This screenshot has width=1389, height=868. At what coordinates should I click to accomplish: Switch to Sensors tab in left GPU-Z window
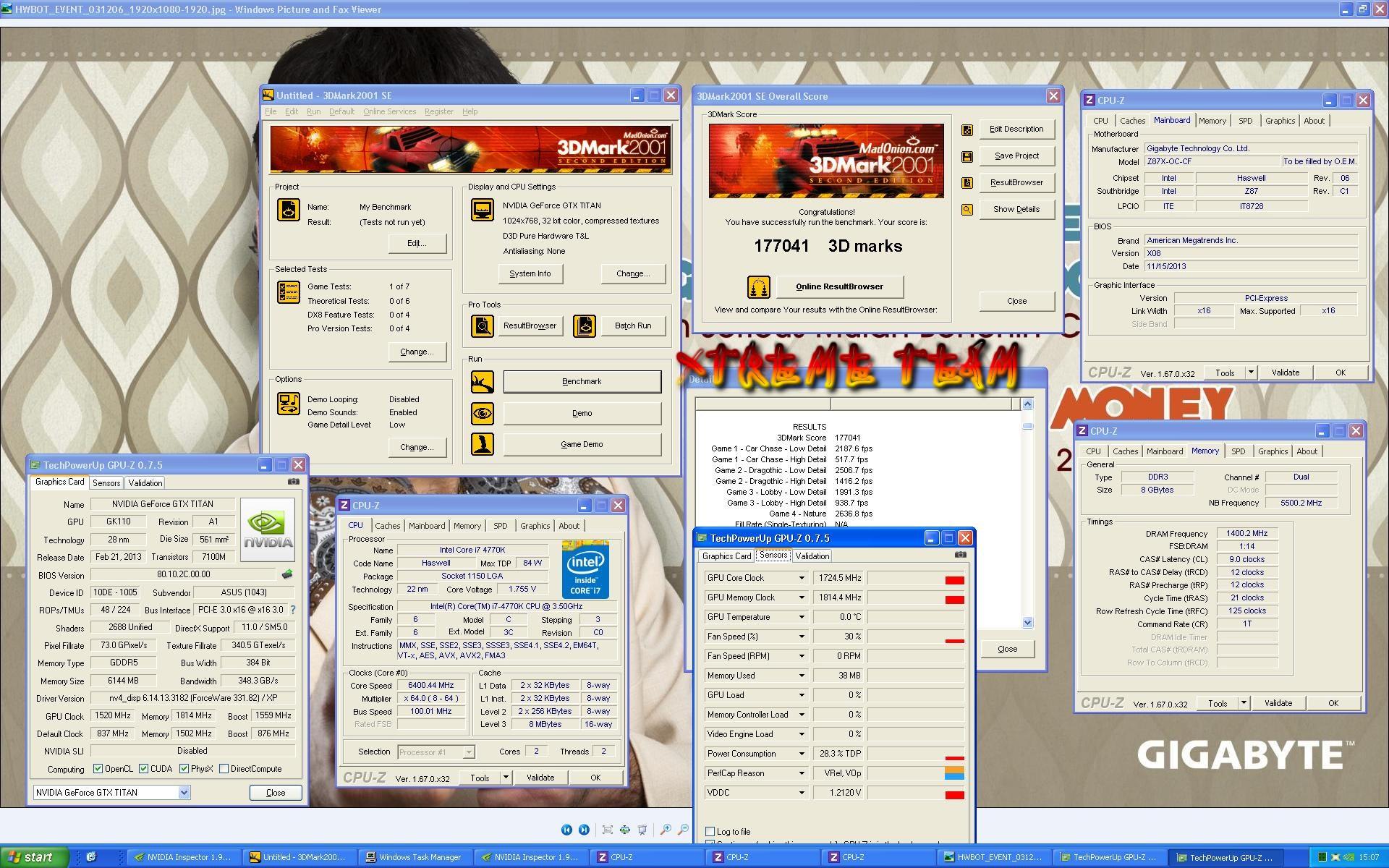(106, 483)
